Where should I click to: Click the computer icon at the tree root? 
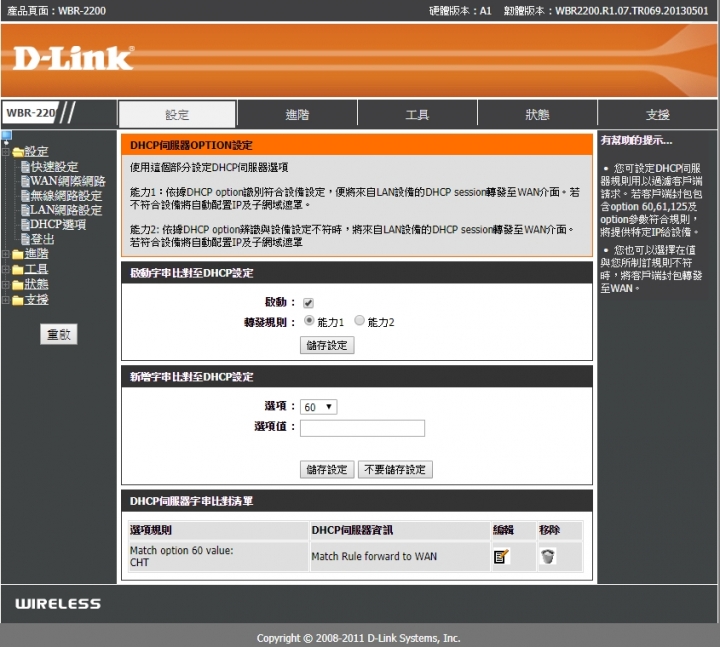[x=6, y=136]
